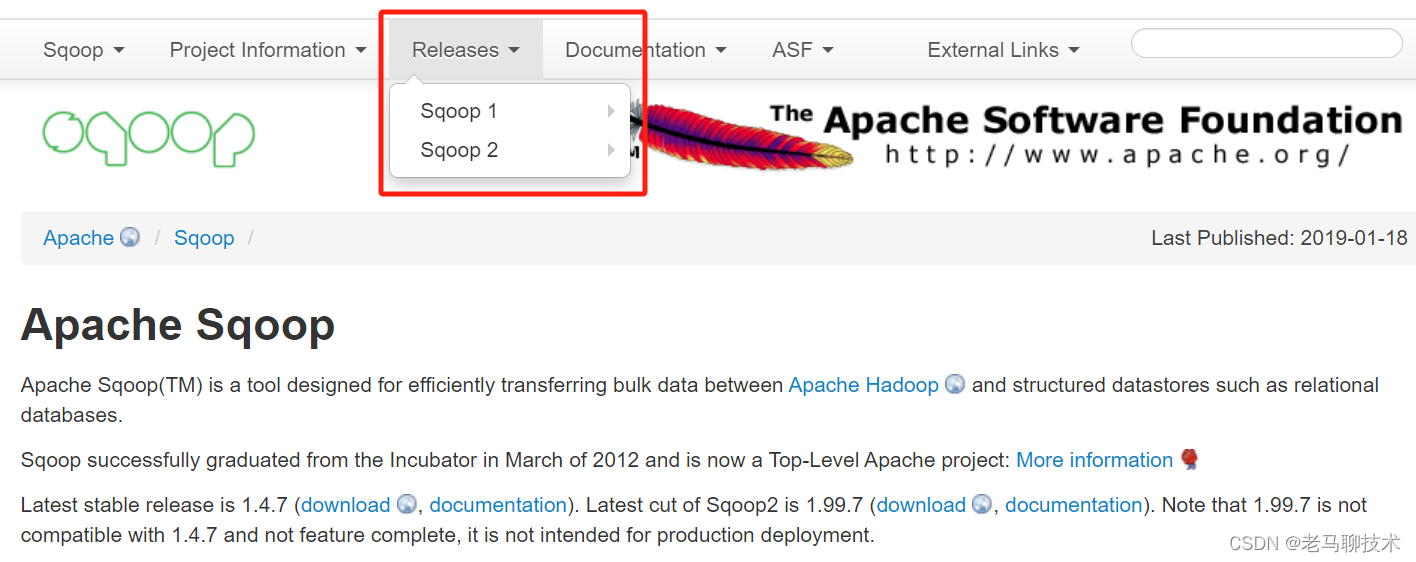The image size is (1416, 562).
Task: Open the Documentation dropdown menu
Action: click(646, 50)
